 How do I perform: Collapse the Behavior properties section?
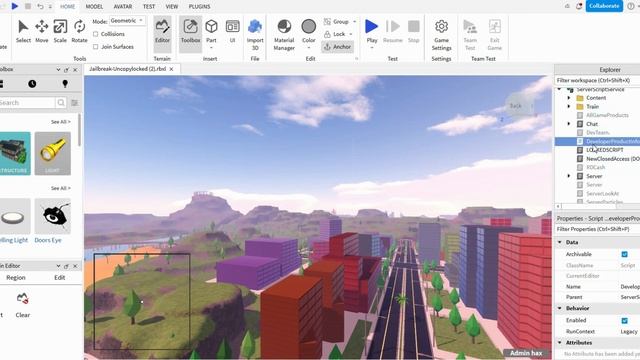pyautogui.click(x=560, y=308)
